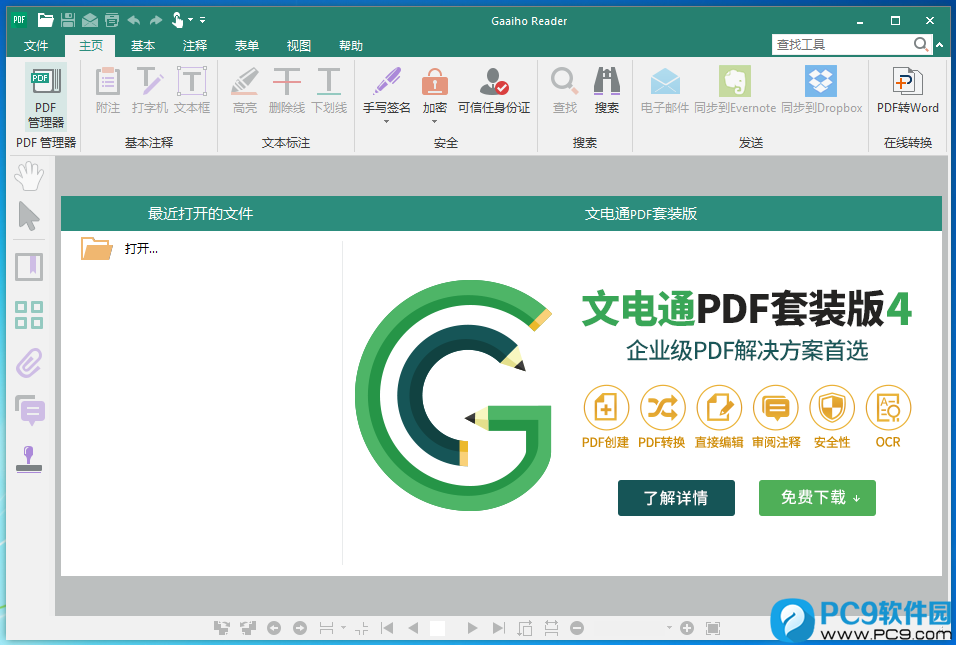Open 可信任身份证 trusted identity
Image resolution: width=956 pixels, height=645 pixels.
[494, 91]
